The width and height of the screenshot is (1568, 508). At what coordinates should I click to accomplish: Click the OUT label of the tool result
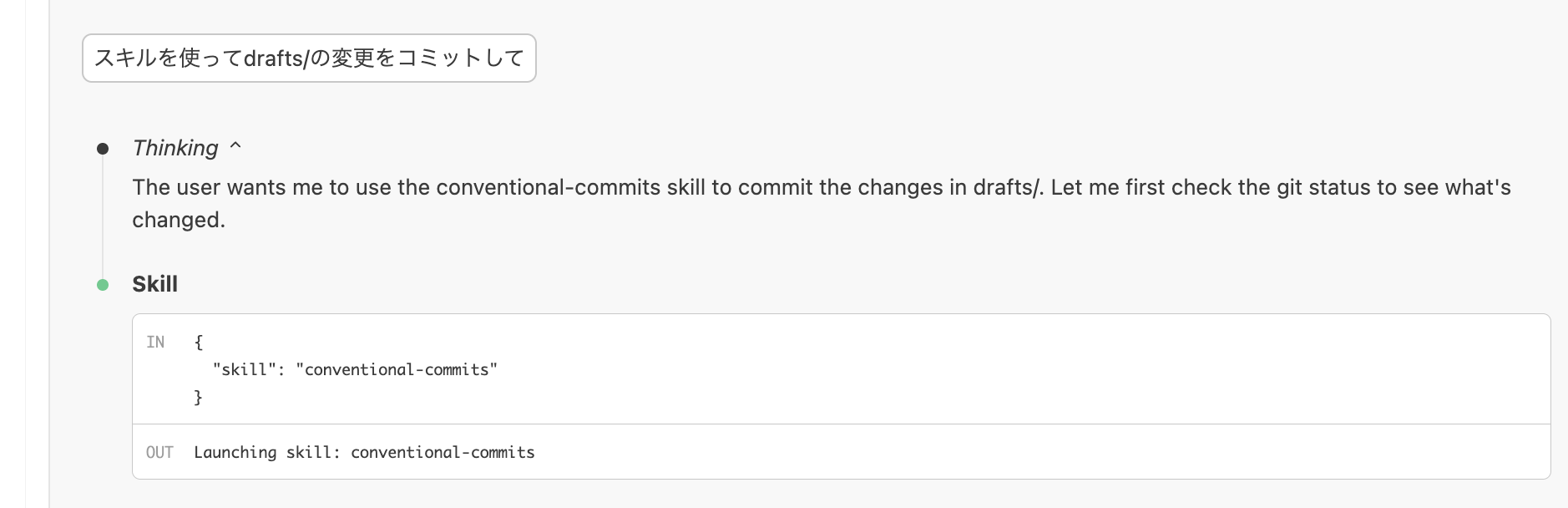pyautogui.click(x=159, y=452)
